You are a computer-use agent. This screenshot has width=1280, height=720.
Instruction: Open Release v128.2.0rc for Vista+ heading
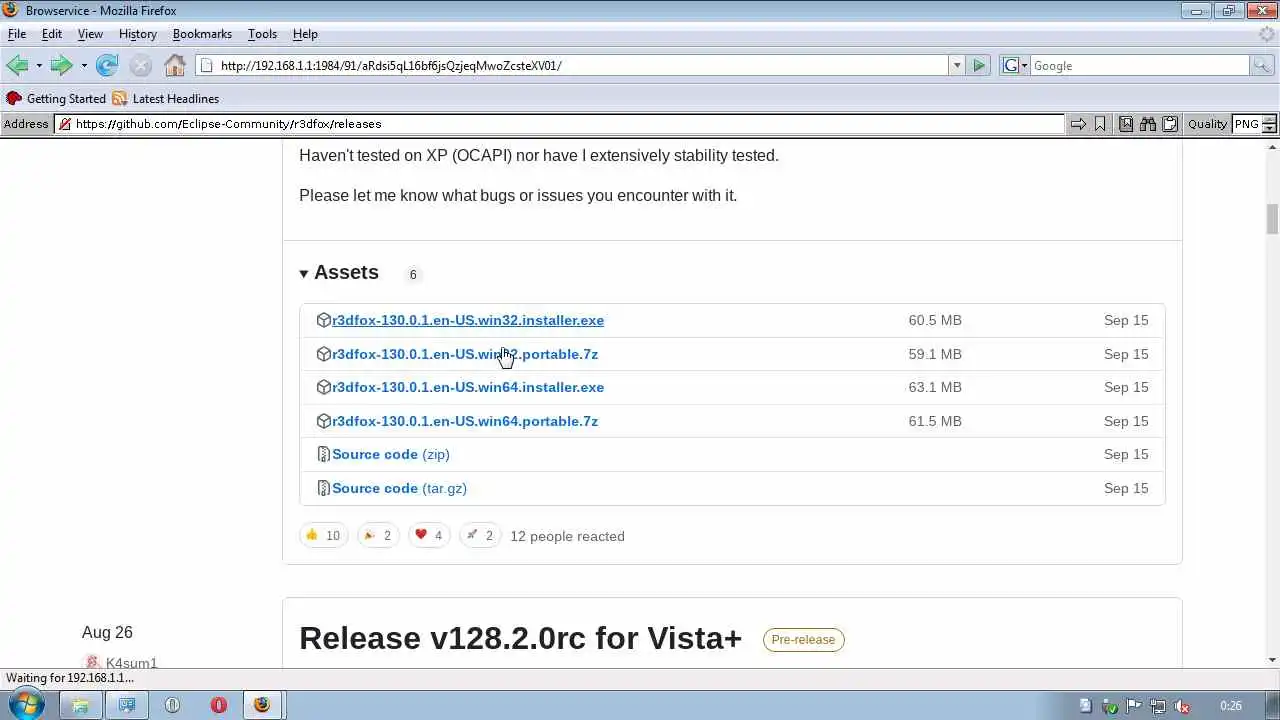tap(520, 638)
